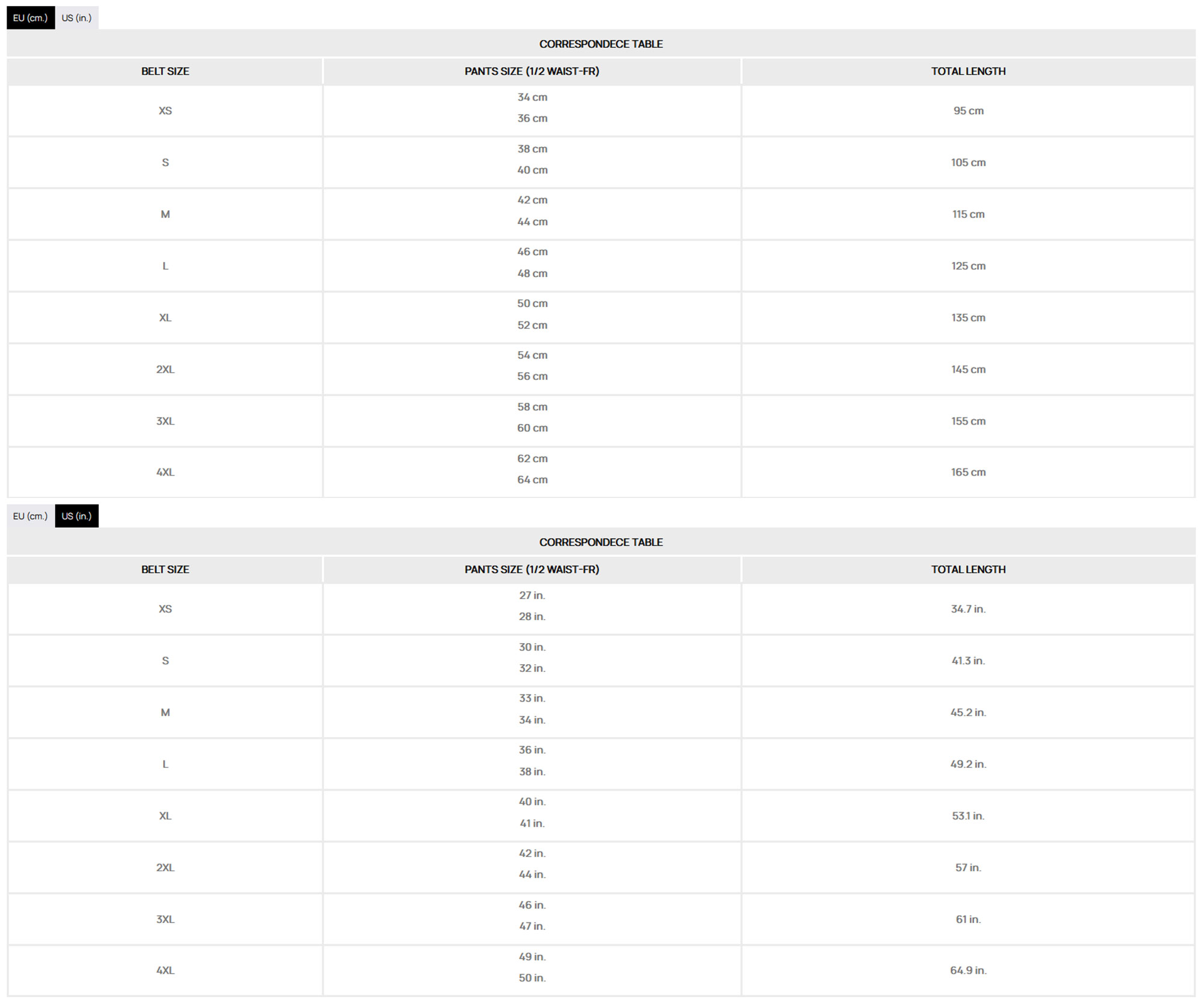Click the 105 cm total length value
The image size is (1204, 1008).
coord(968,163)
